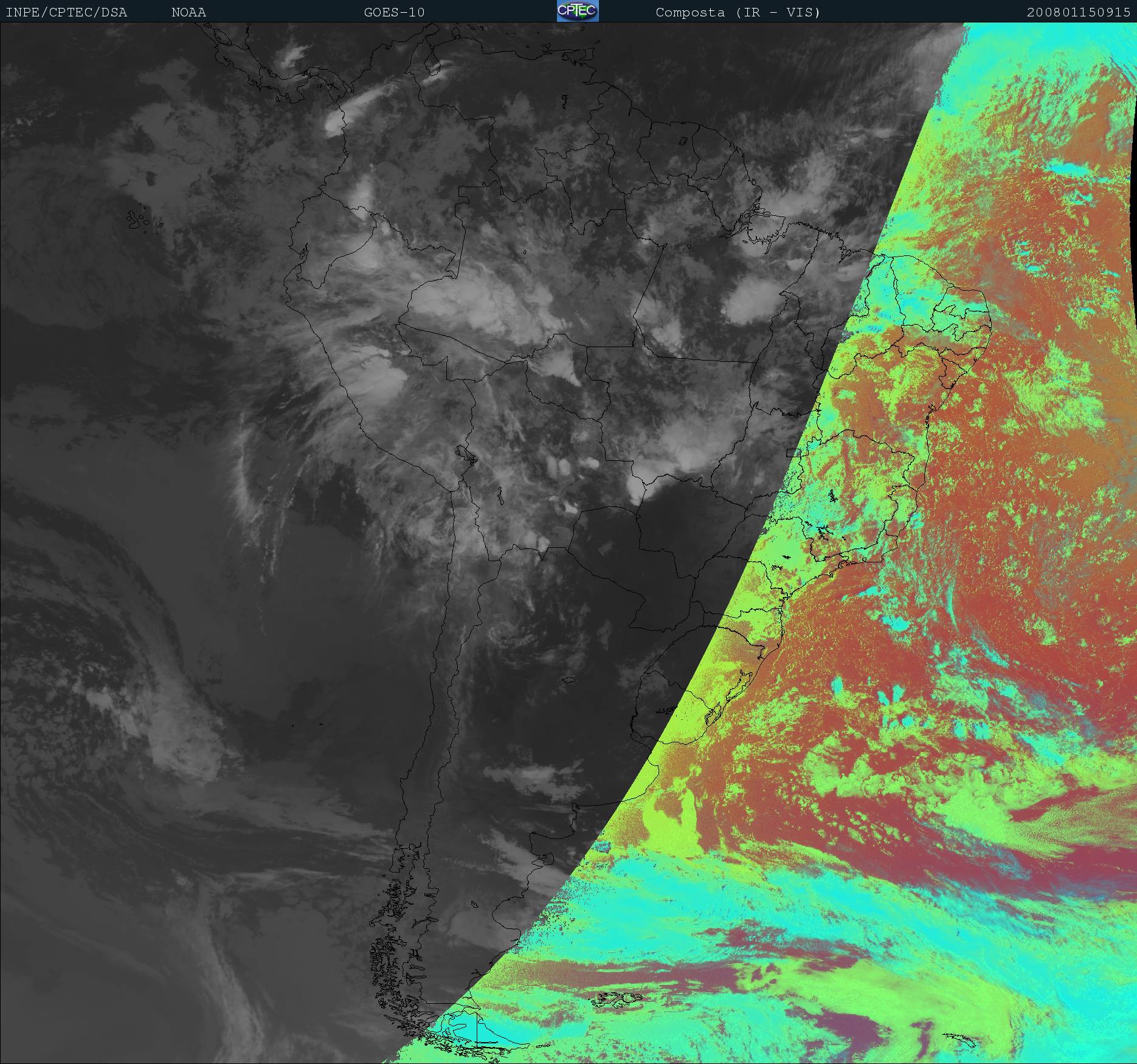Click the CPTEC logo in header
This screenshot has width=1137, height=1064.
click(577, 11)
